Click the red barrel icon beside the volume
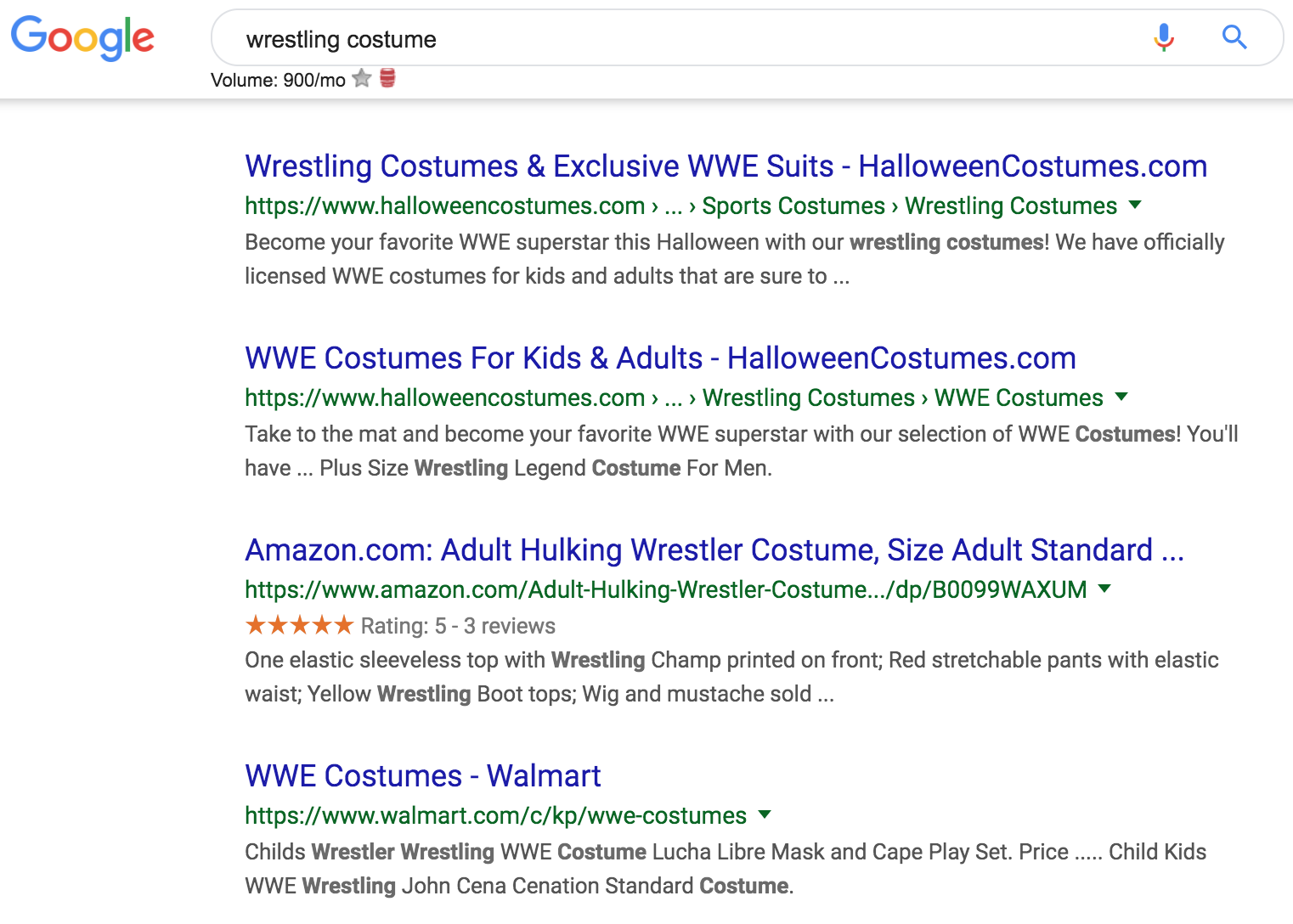This screenshot has width=1293, height=924. point(387,78)
